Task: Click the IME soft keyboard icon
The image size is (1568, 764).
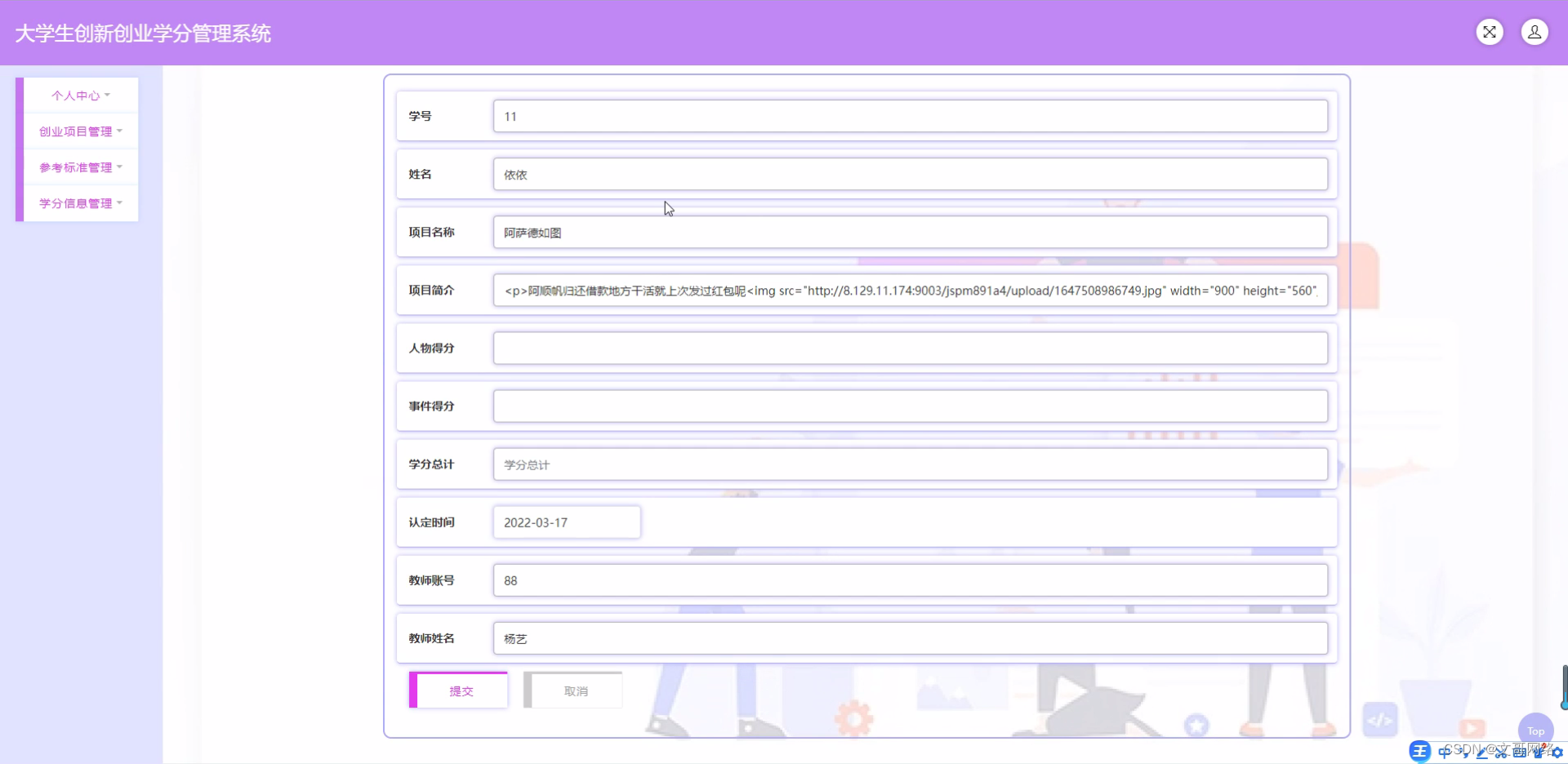Action: coord(1520,753)
